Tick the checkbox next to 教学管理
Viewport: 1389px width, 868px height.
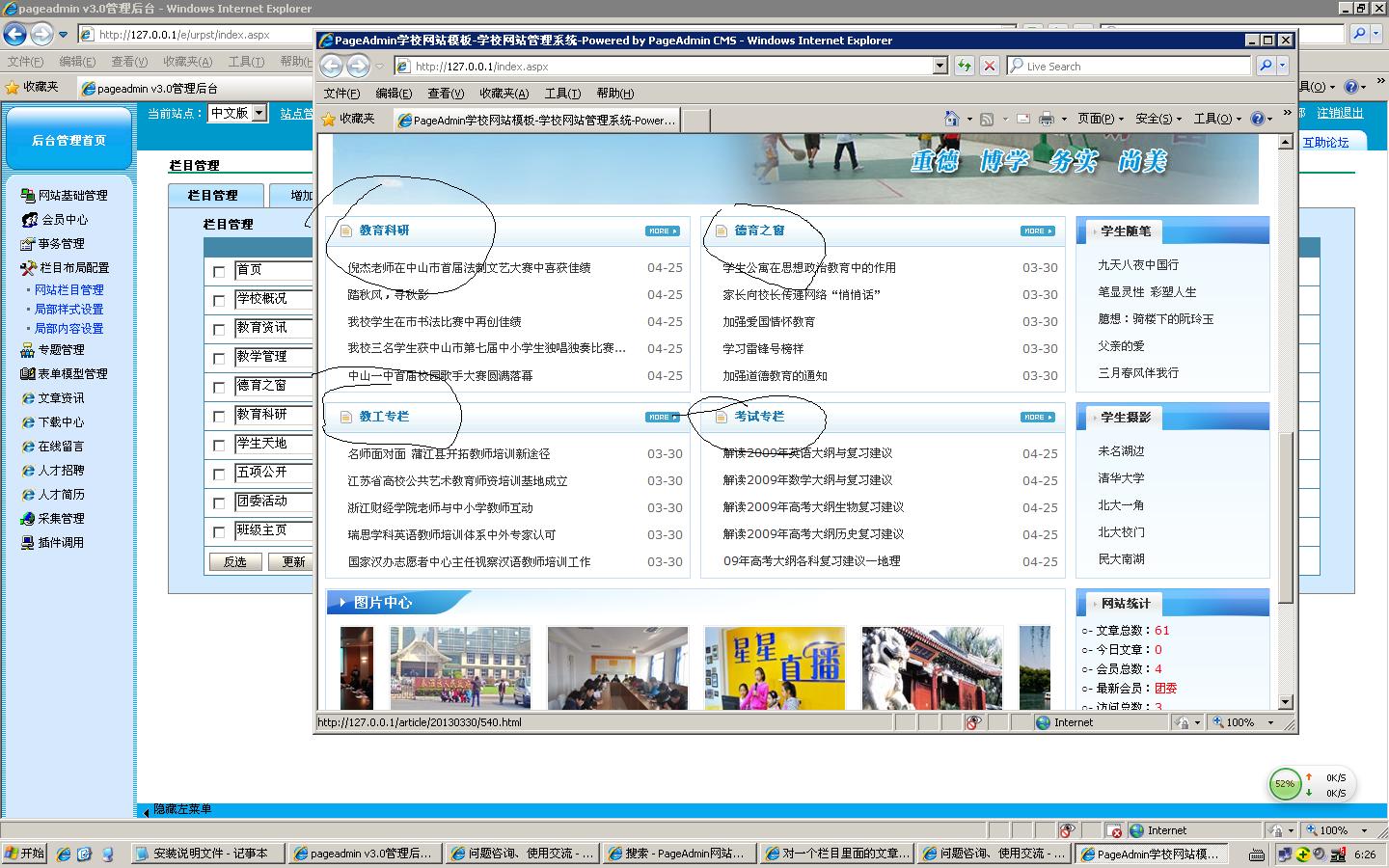pos(219,359)
